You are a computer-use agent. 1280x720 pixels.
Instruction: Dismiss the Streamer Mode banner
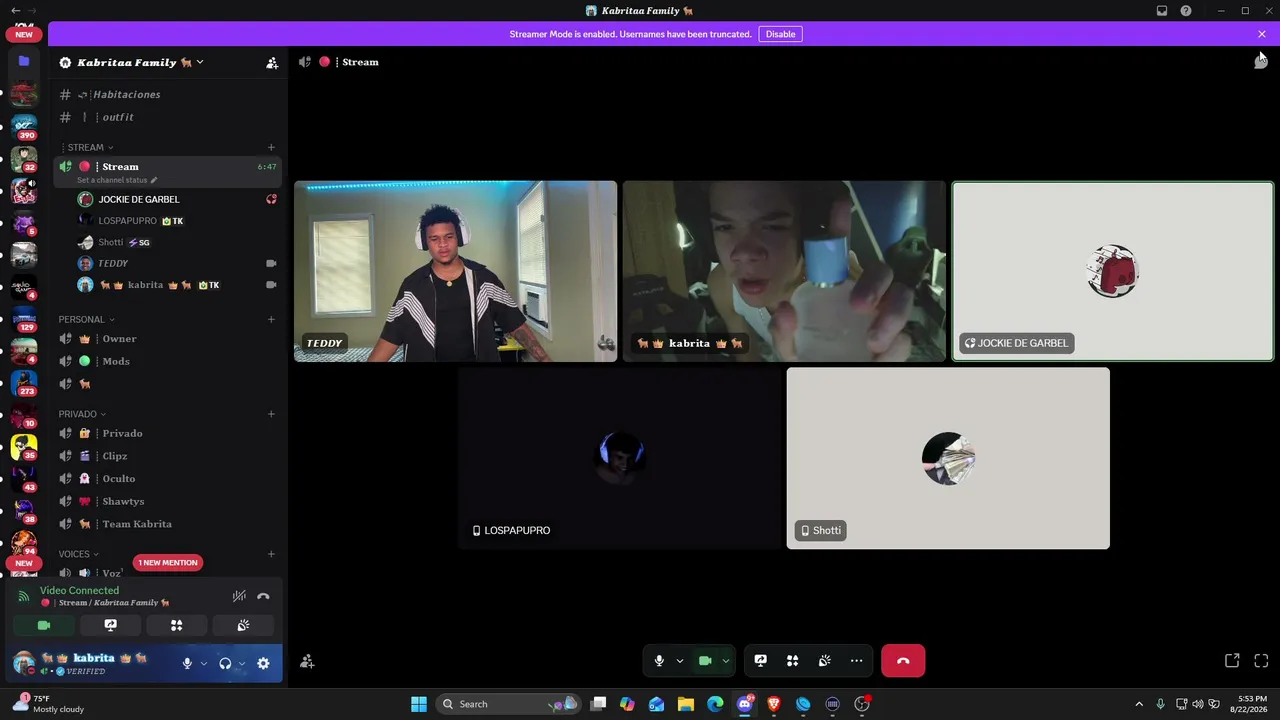click(1261, 34)
